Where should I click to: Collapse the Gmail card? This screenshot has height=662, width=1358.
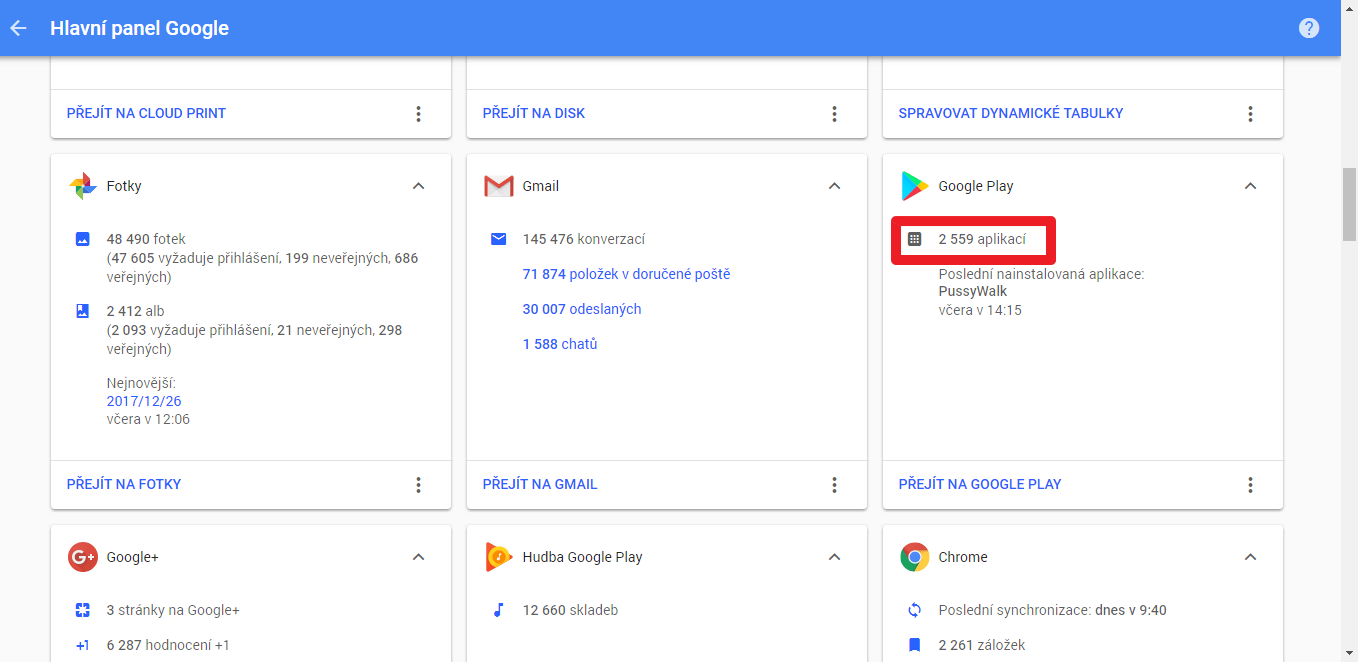click(835, 186)
